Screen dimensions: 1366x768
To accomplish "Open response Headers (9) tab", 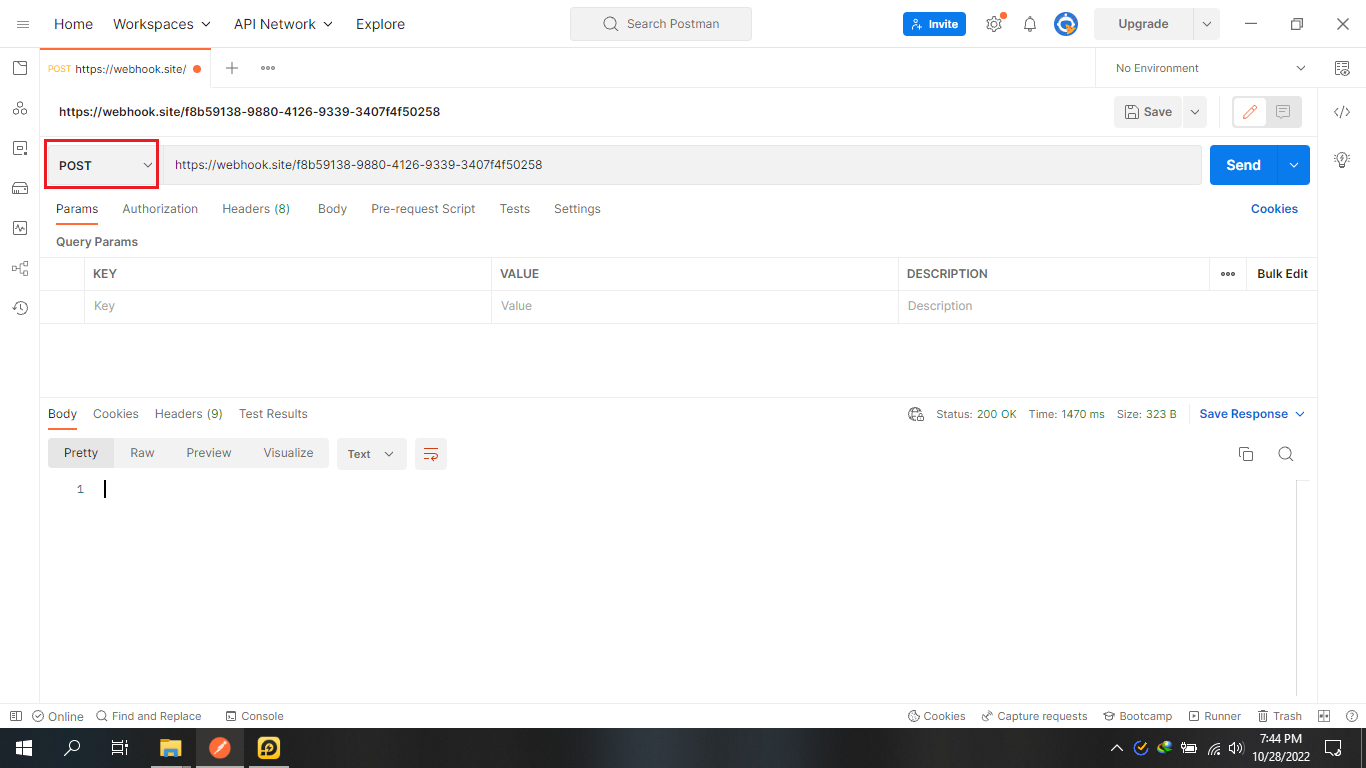I will pos(189,414).
